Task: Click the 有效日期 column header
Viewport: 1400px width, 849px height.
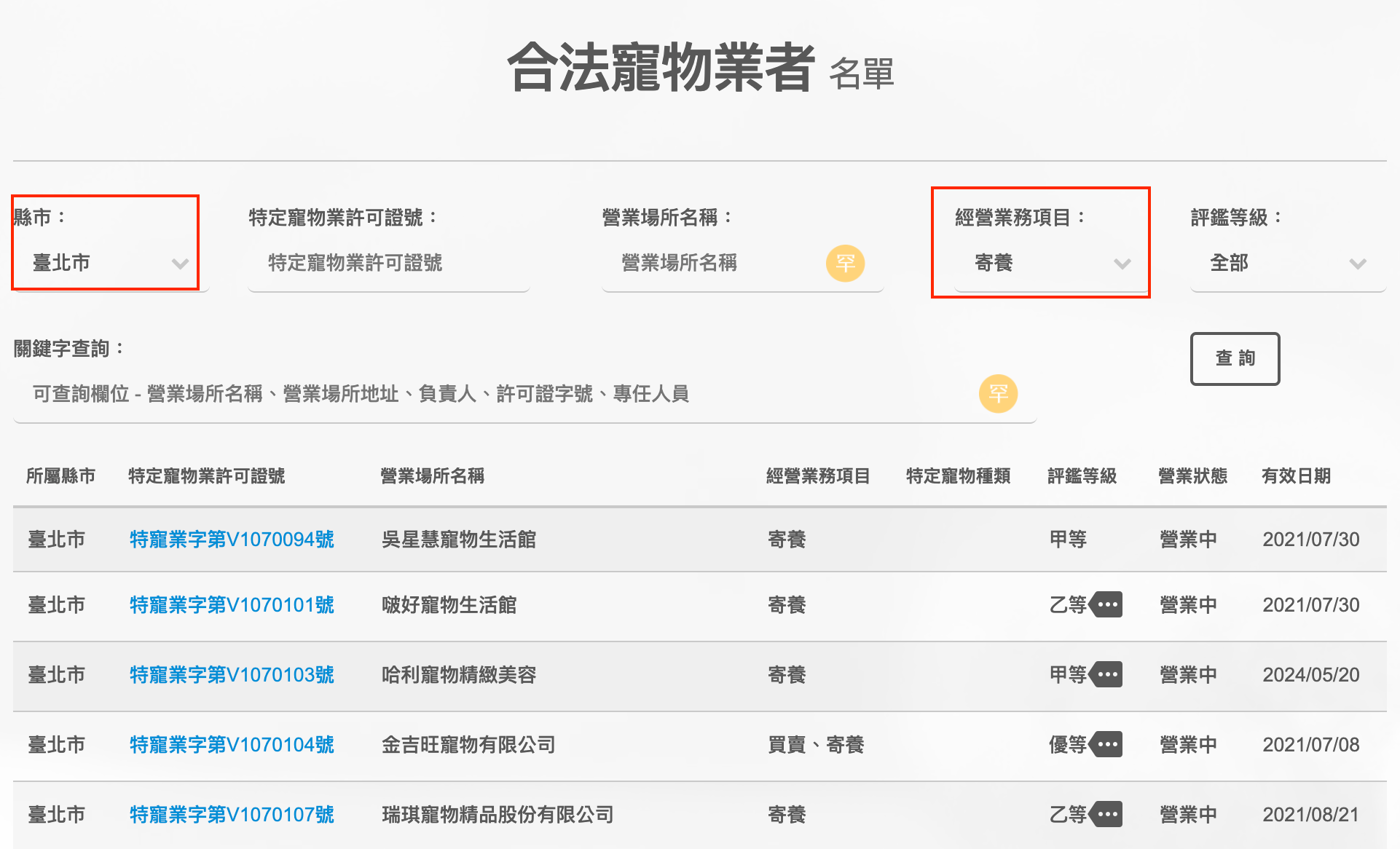Action: pyautogui.click(x=1296, y=476)
